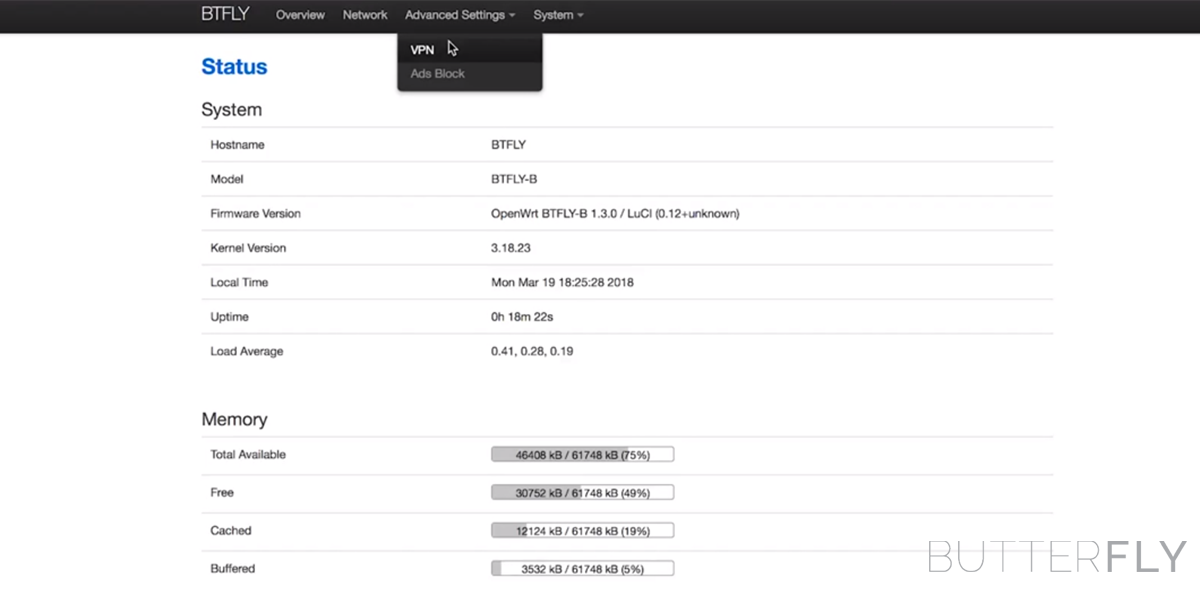
Task: Click the Uptime value
Action: point(522,317)
